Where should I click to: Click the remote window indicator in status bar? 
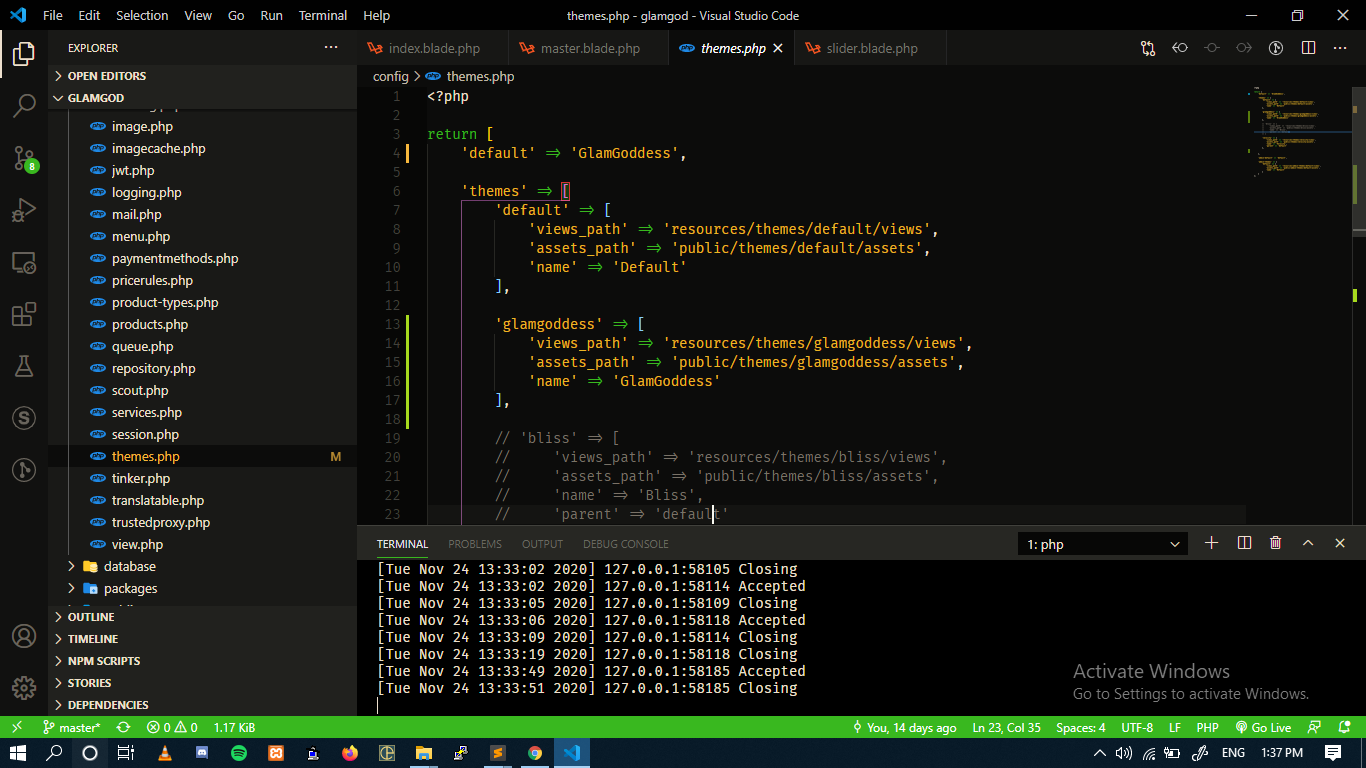point(17,727)
